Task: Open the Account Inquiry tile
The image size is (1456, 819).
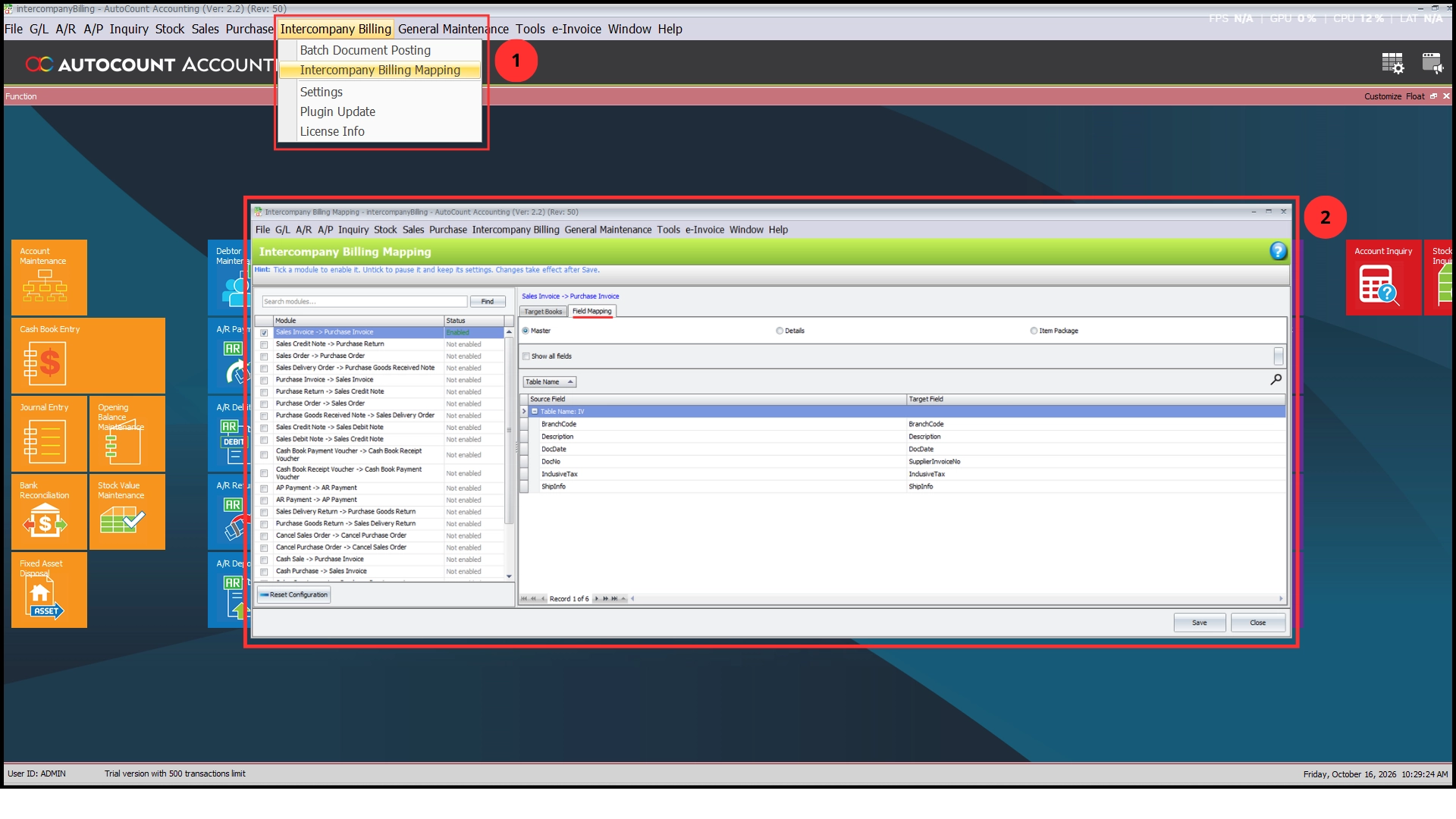Action: click(x=1383, y=278)
